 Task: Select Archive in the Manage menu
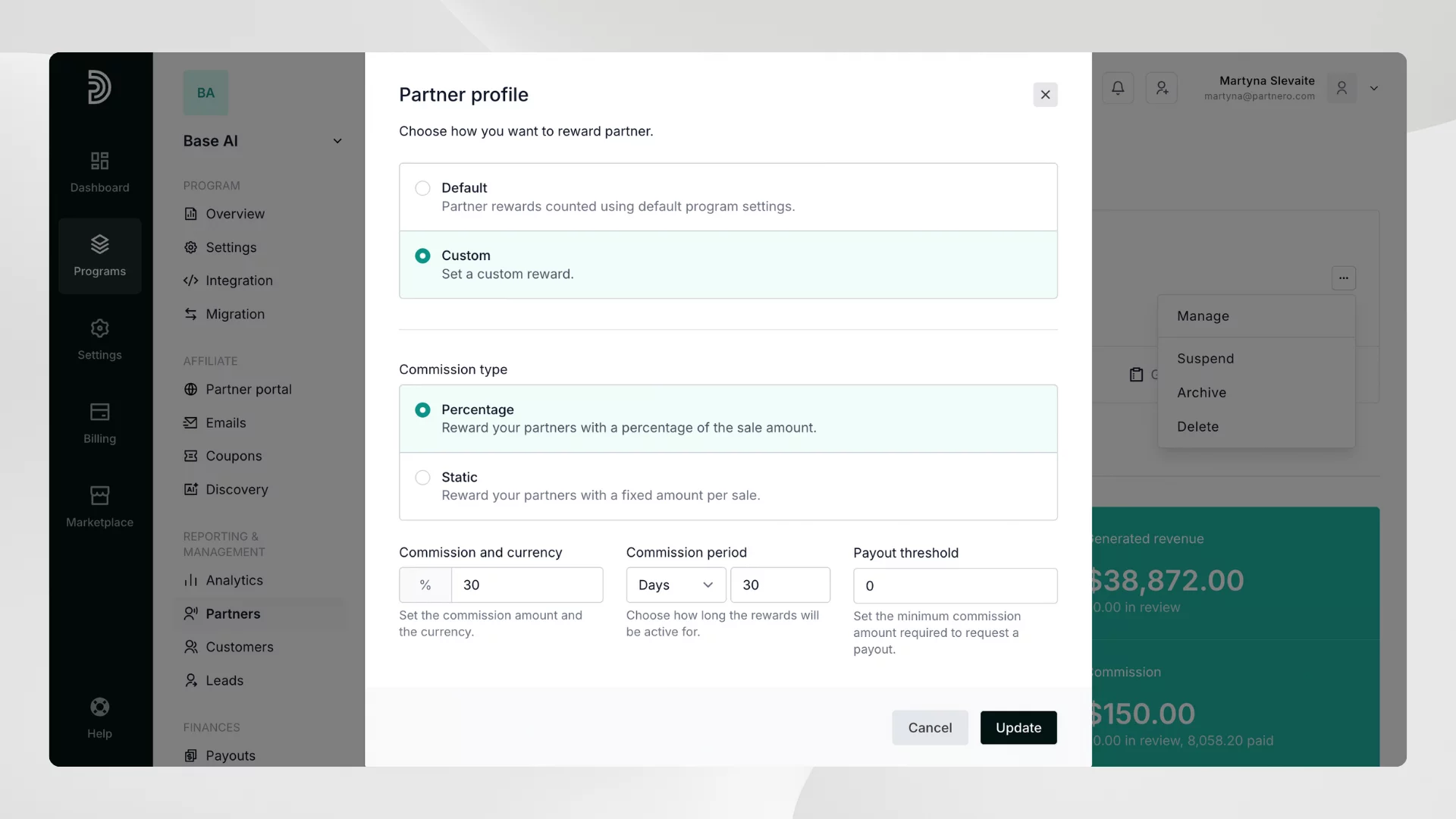pyautogui.click(x=1201, y=392)
